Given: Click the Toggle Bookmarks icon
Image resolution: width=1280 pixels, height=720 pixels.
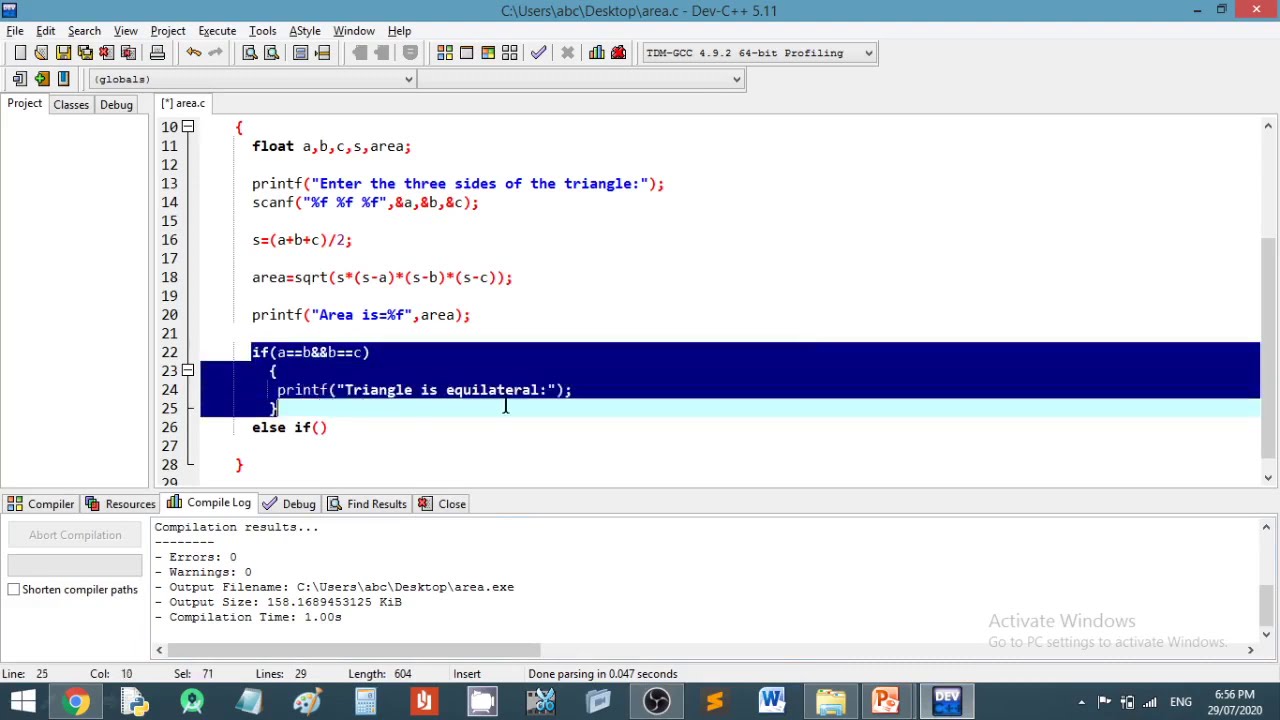Looking at the screenshot, I should tap(42, 79).
